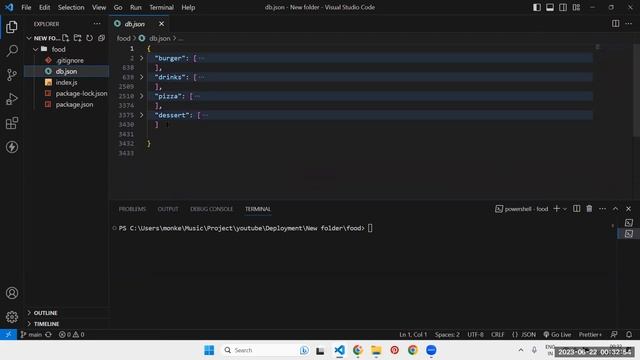The width and height of the screenshot is (640, 360).
Task: Expand the folded "pizza" array
Action: (142, 96)
